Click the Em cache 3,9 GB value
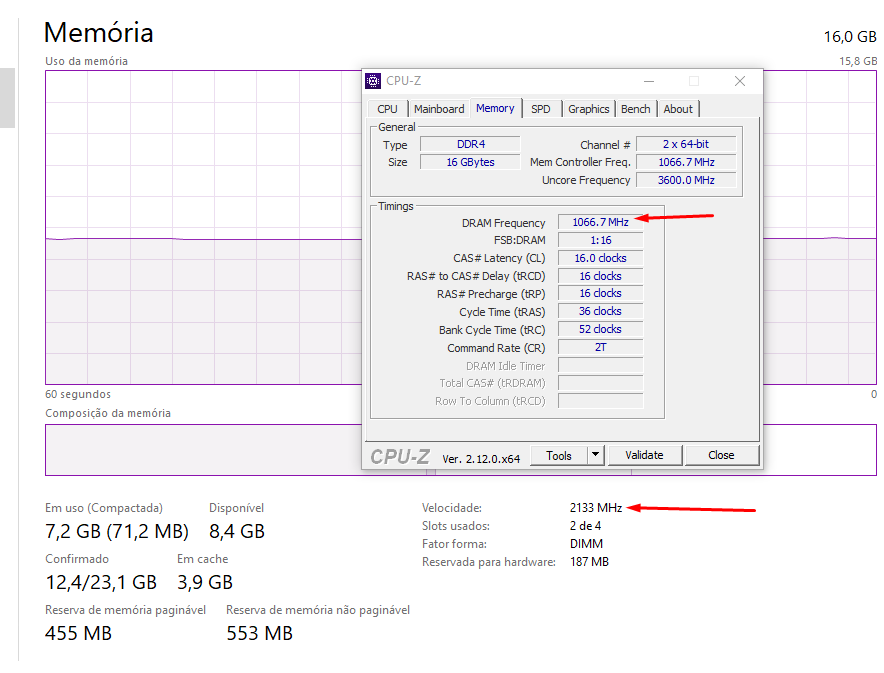 tap(205, 582)
